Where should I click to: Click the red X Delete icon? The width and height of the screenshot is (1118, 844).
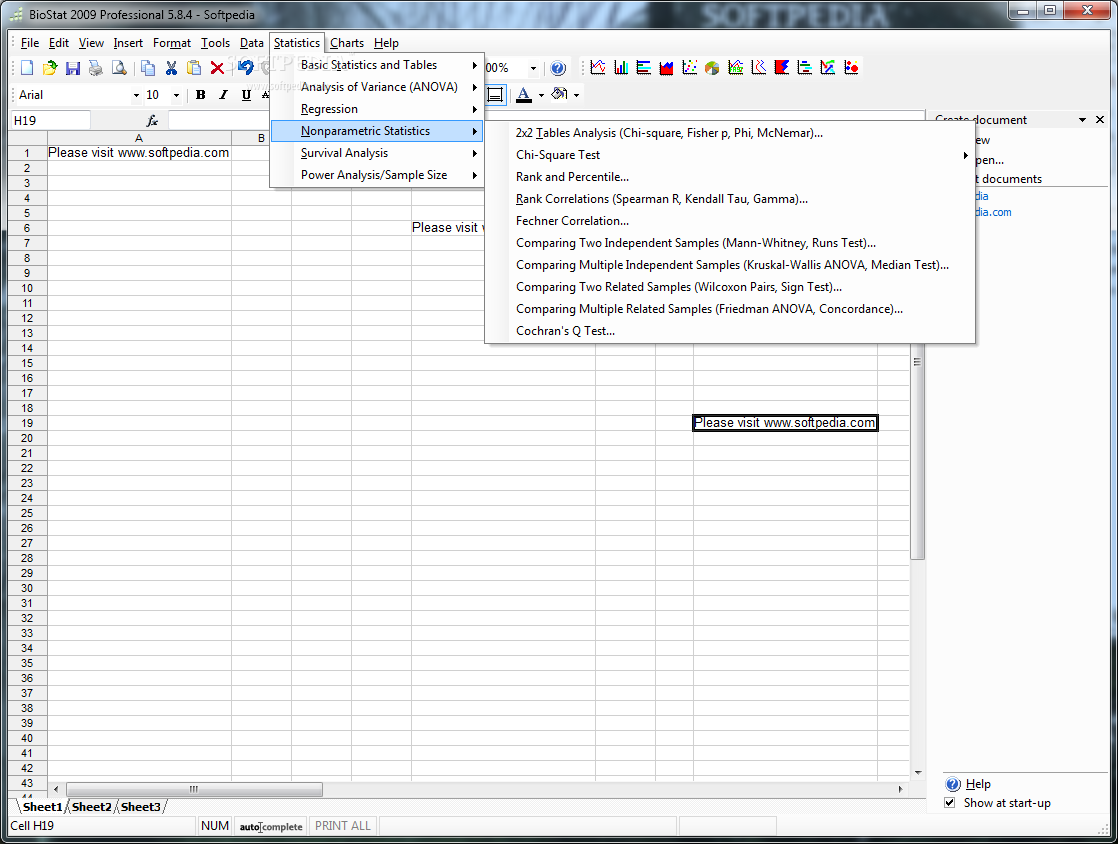(x=217, y=68)
